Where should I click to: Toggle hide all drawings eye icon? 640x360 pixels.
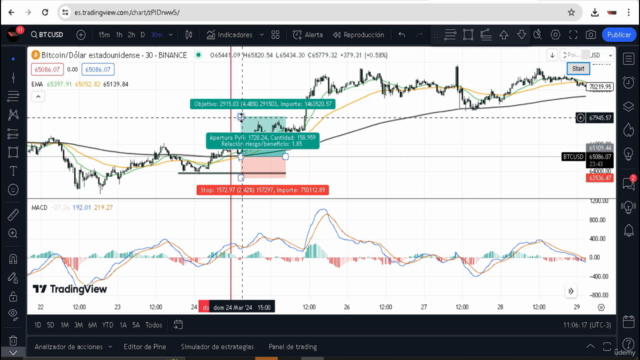13,314
